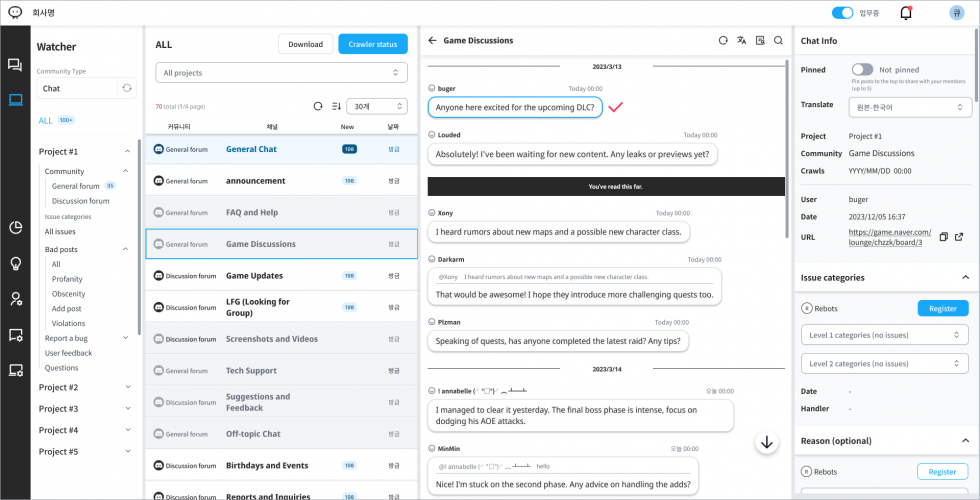Image resolution: width=980 pixels, height=500 pixels.
Task: Jump to latest message with down arrow
Action: pos(767,442)
